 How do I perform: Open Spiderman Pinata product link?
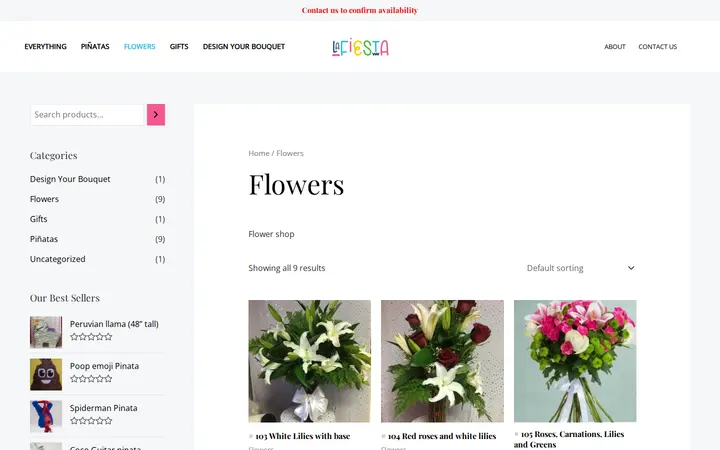103,408
